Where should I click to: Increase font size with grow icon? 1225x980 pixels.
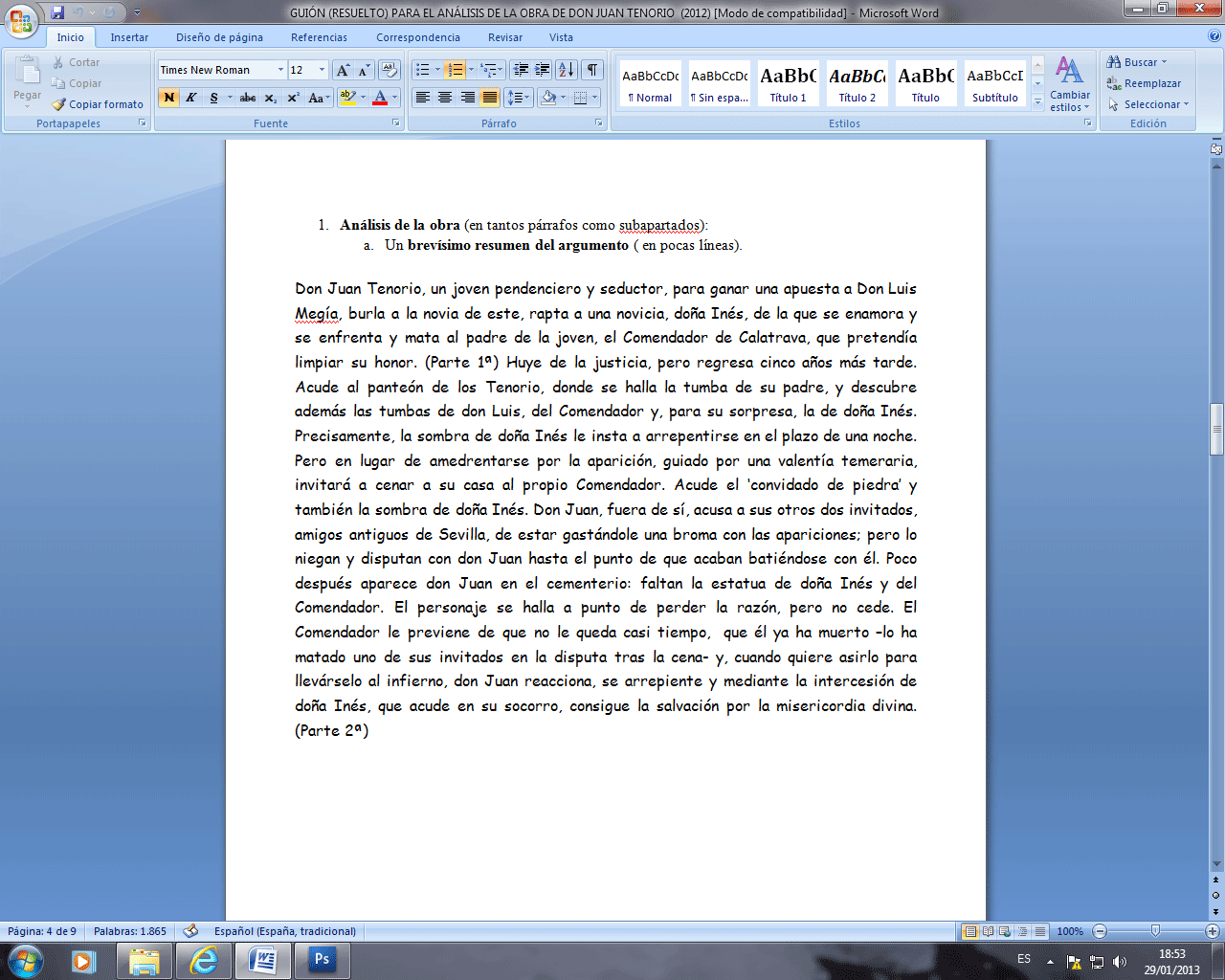point(344,70)
